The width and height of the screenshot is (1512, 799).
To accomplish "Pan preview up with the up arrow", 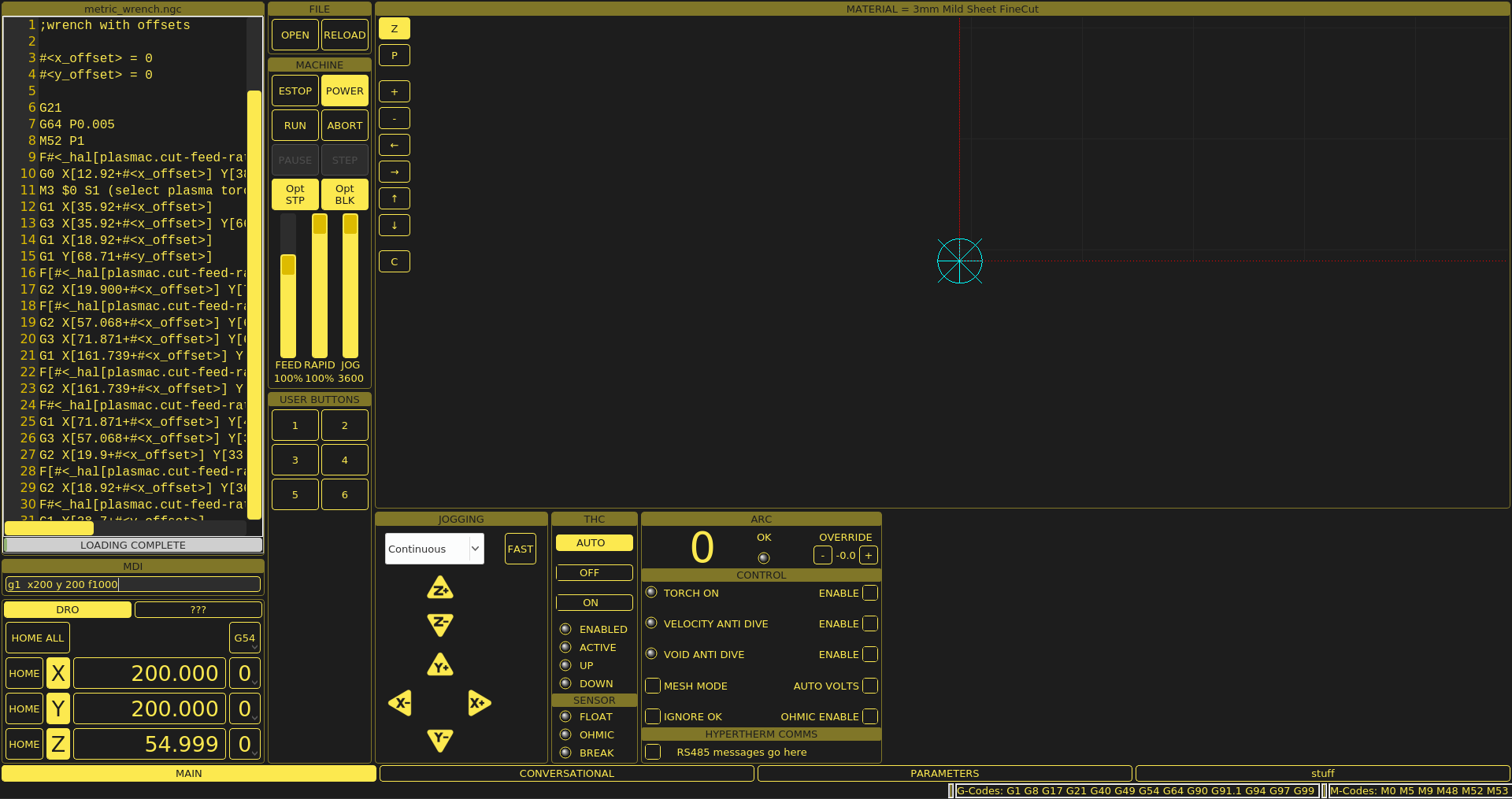I will pos(395,198).
